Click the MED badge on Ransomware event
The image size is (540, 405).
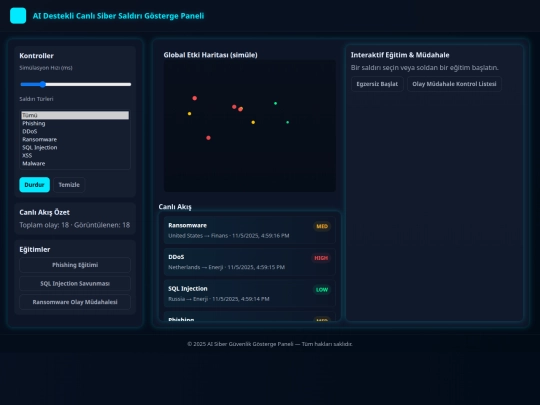click(x=322, y=226)
